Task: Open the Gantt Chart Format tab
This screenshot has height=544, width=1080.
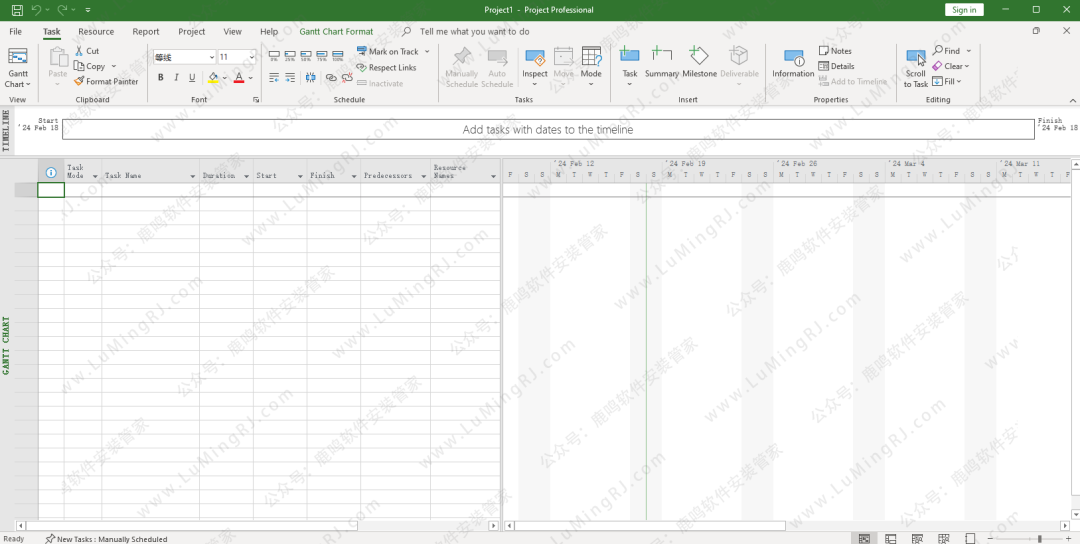Action: (x=336, y=32)
